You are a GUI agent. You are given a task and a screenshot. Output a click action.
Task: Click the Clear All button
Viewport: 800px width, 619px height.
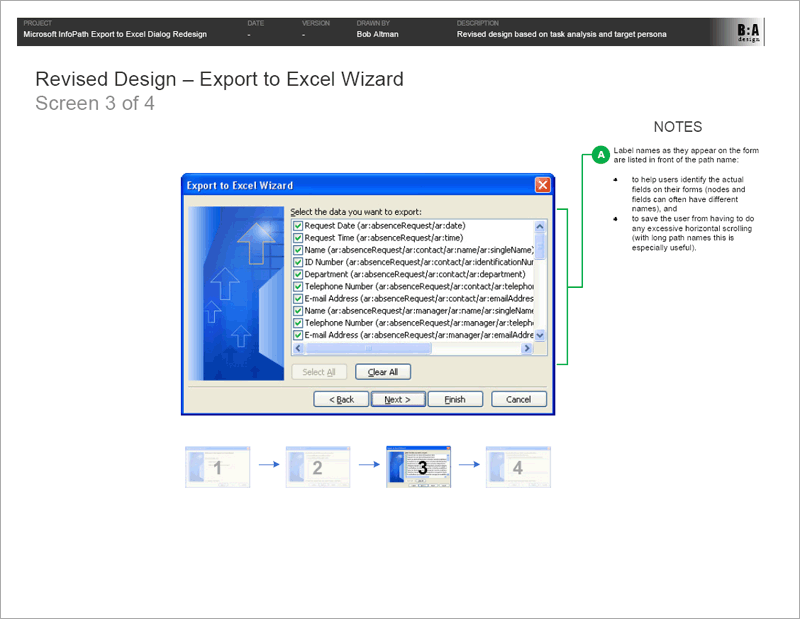(383, 372)
